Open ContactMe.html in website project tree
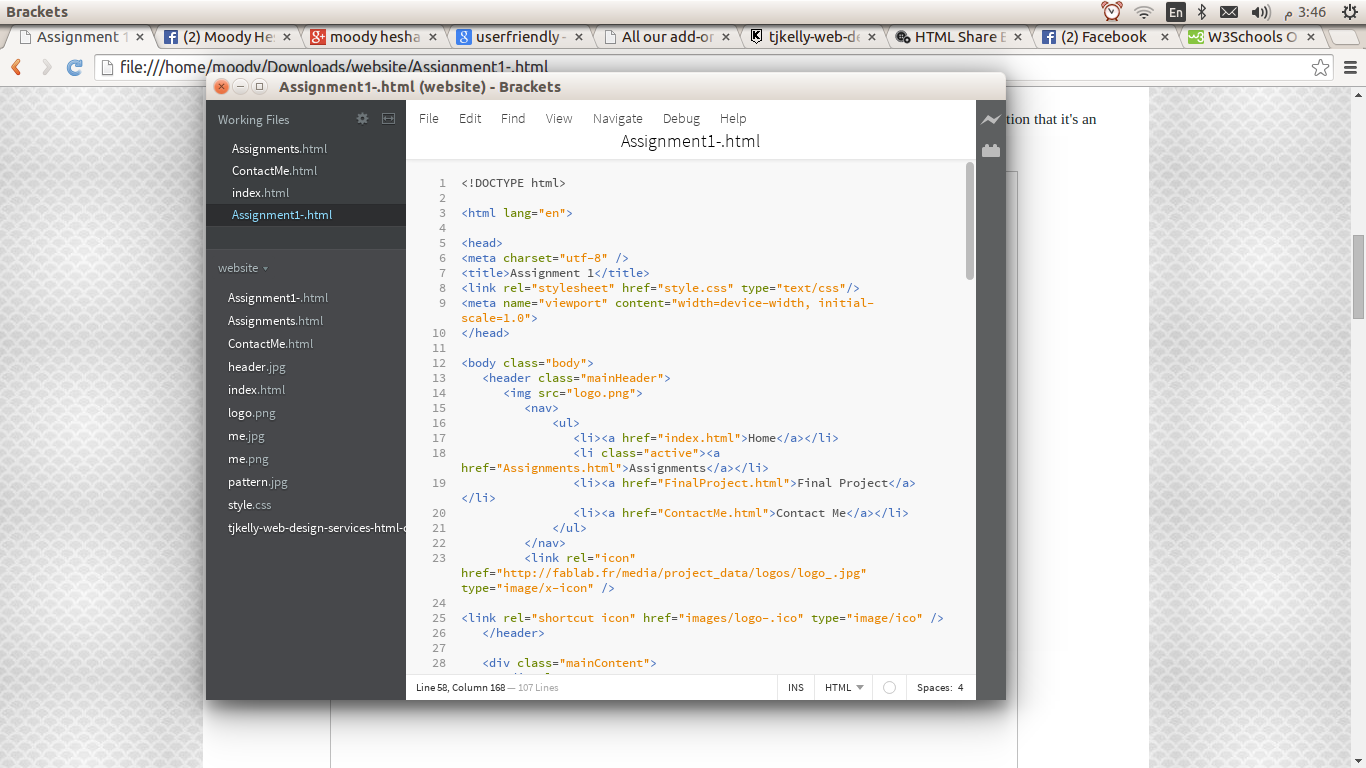 [270, 343]
